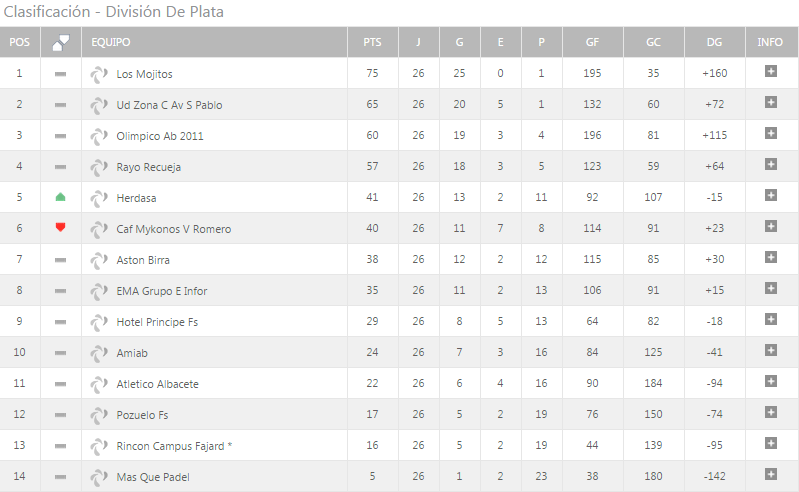Screen dimensions: 799x492
Task: Expand info plus for Herdasa
Action: pyautogui.click(x=770, y=196)
